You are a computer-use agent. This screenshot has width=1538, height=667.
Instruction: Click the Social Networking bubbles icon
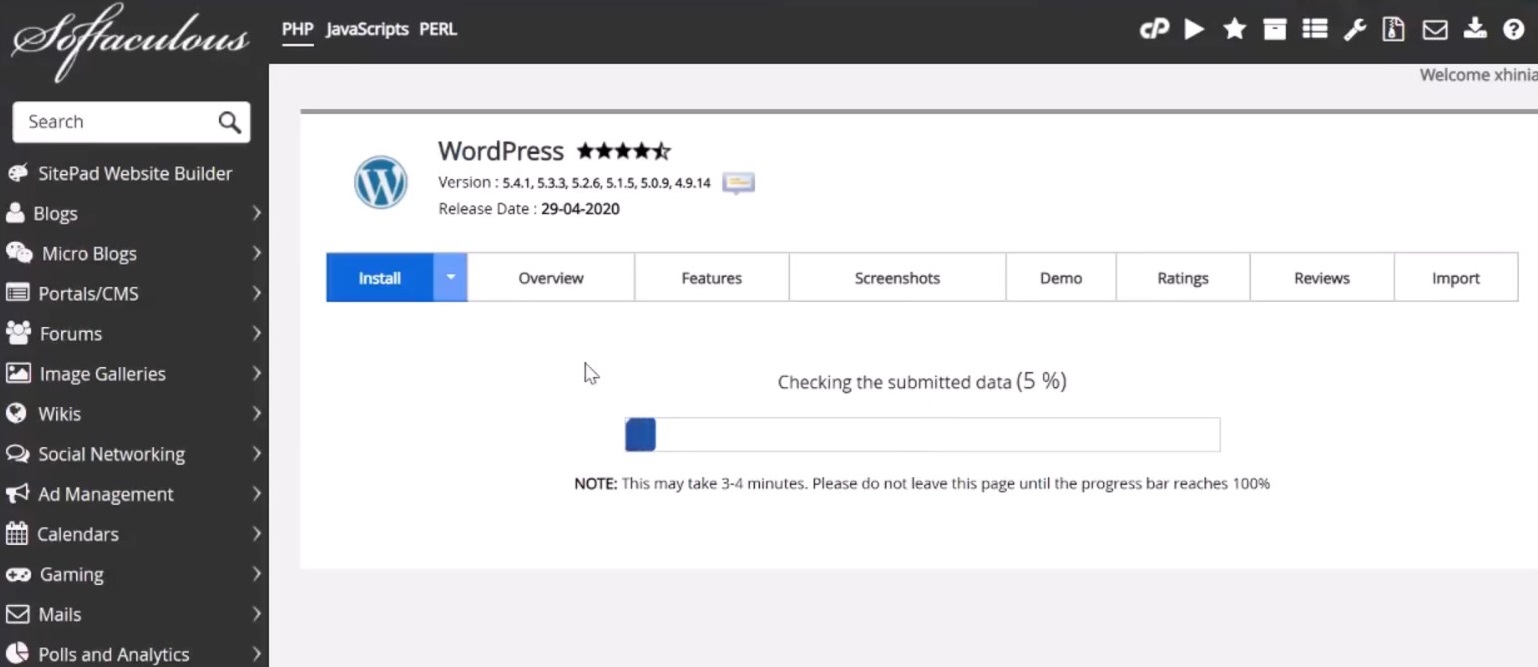pyautogui.click(x=17, y=453)
